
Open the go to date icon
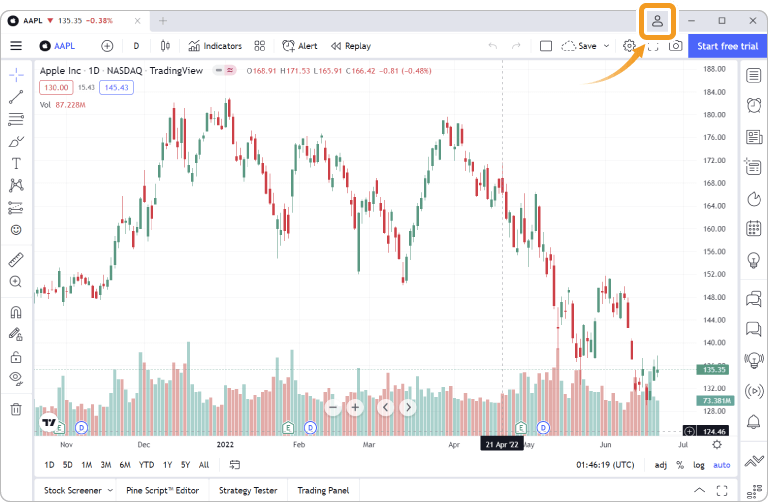[235, 465]
